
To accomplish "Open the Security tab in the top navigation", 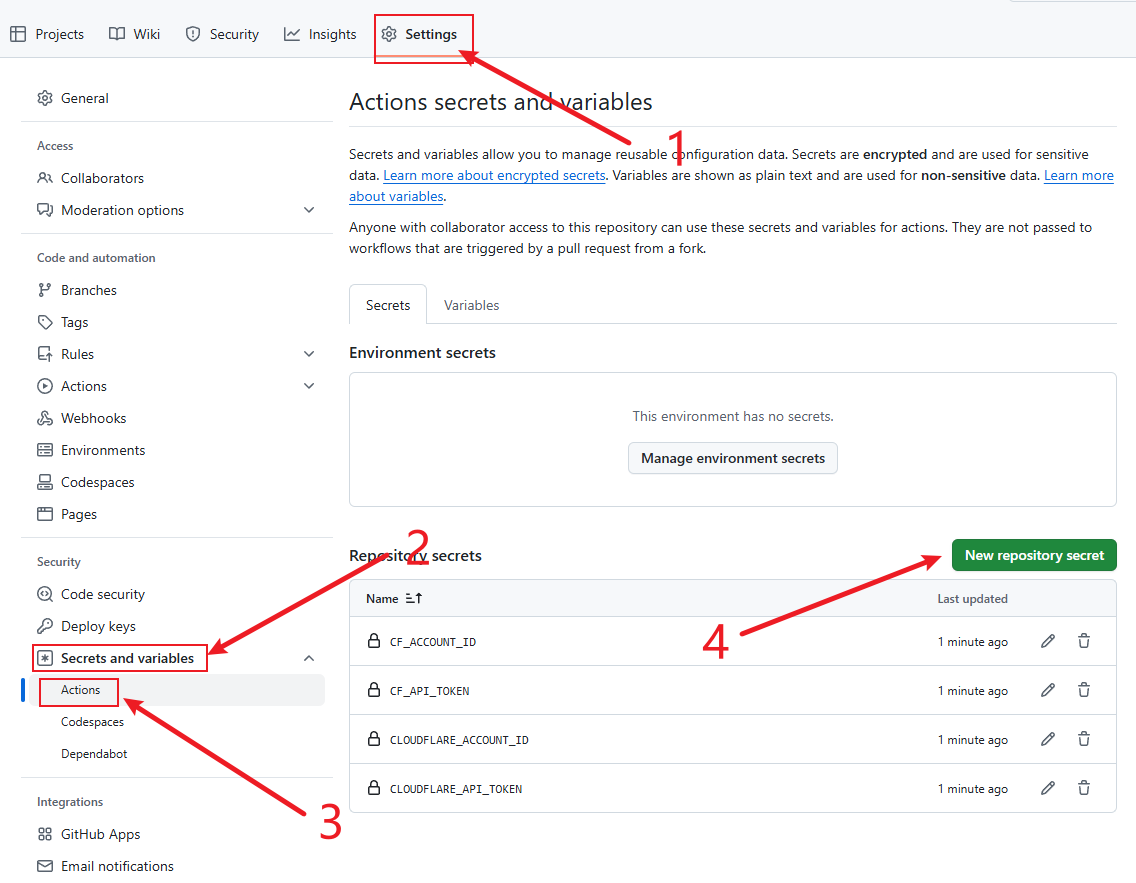I will 222,34.
